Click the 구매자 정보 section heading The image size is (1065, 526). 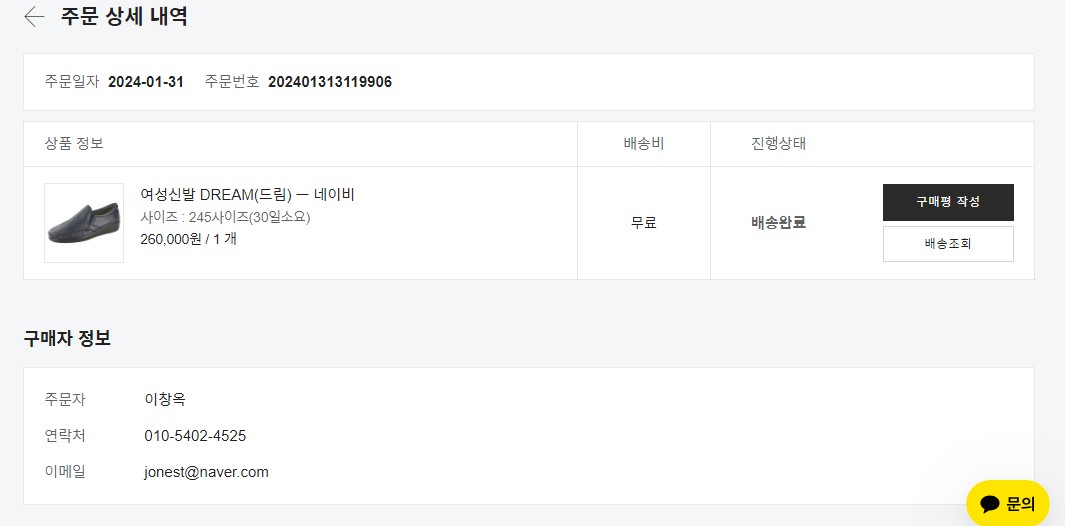coord(67,338)
